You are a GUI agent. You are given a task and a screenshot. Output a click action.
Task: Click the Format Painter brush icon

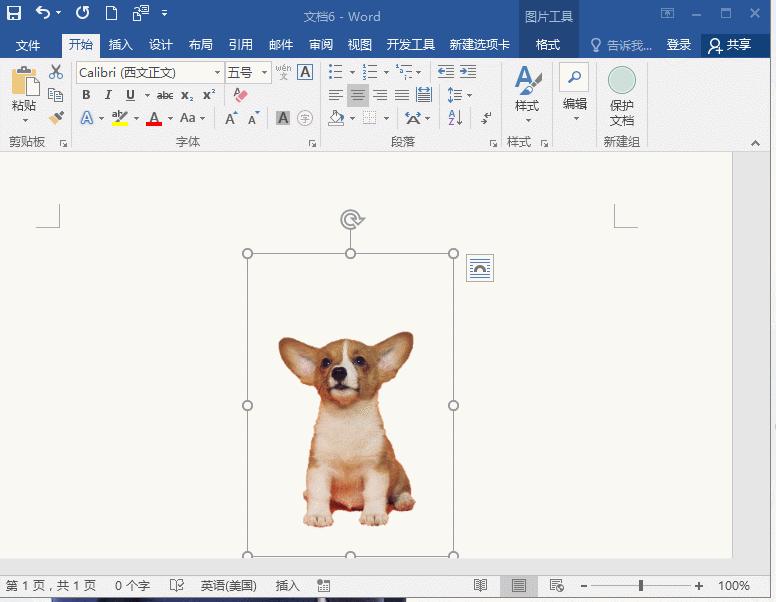pos(56,118)
